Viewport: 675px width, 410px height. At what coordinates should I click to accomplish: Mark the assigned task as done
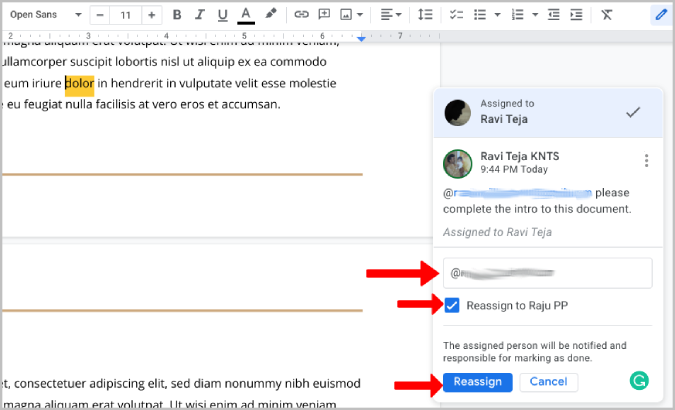pos(632,113)
